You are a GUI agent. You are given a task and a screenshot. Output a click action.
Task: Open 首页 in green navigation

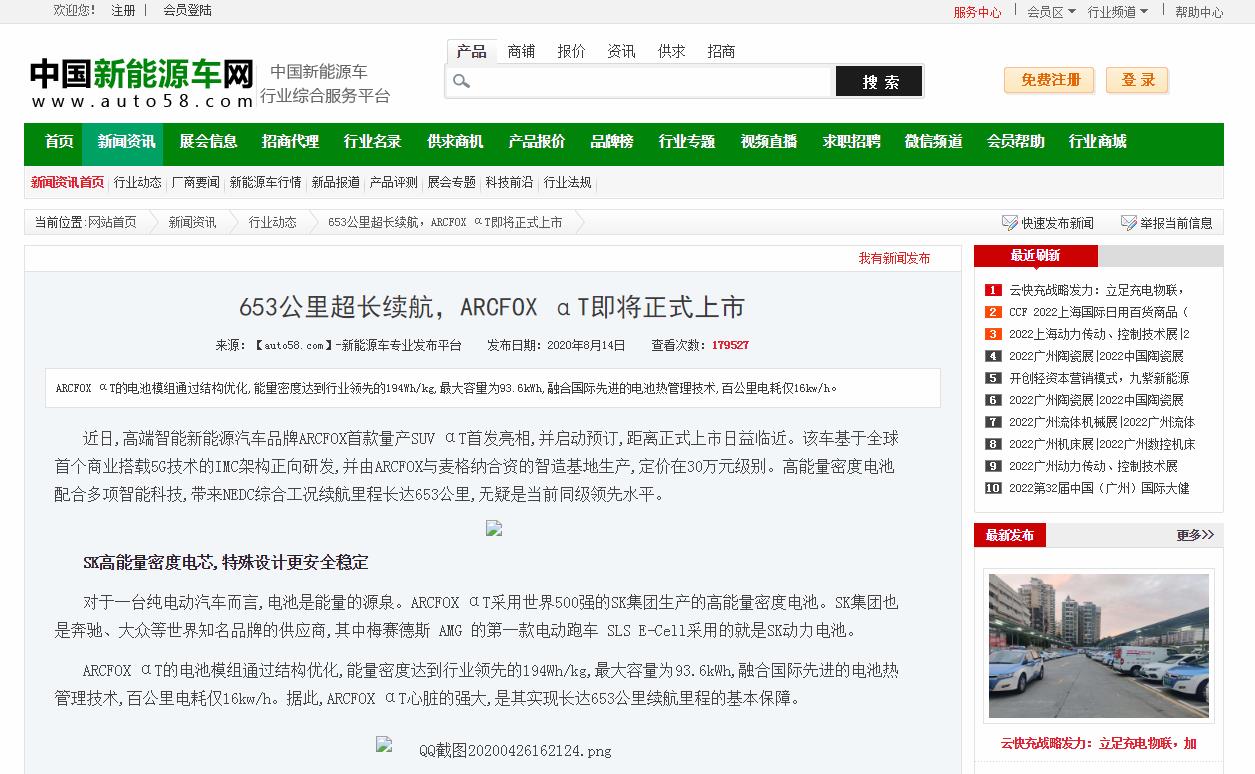pos(59,142)
